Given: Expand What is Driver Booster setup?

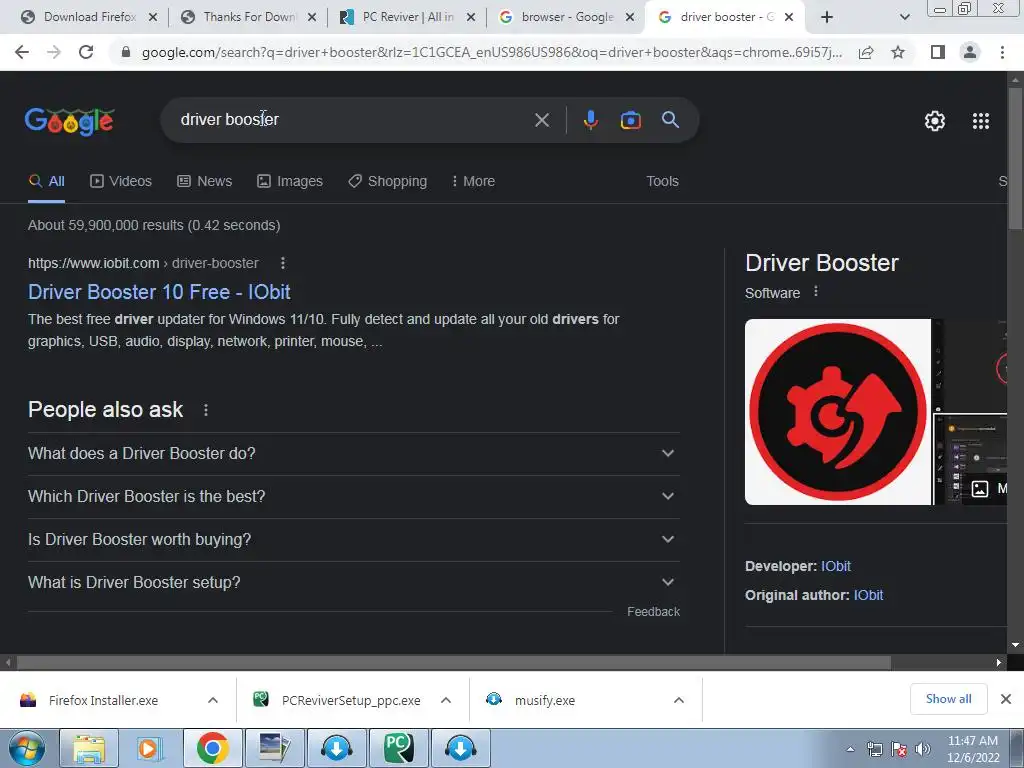Looking at the screenshot, I should (x=354, y=583).
